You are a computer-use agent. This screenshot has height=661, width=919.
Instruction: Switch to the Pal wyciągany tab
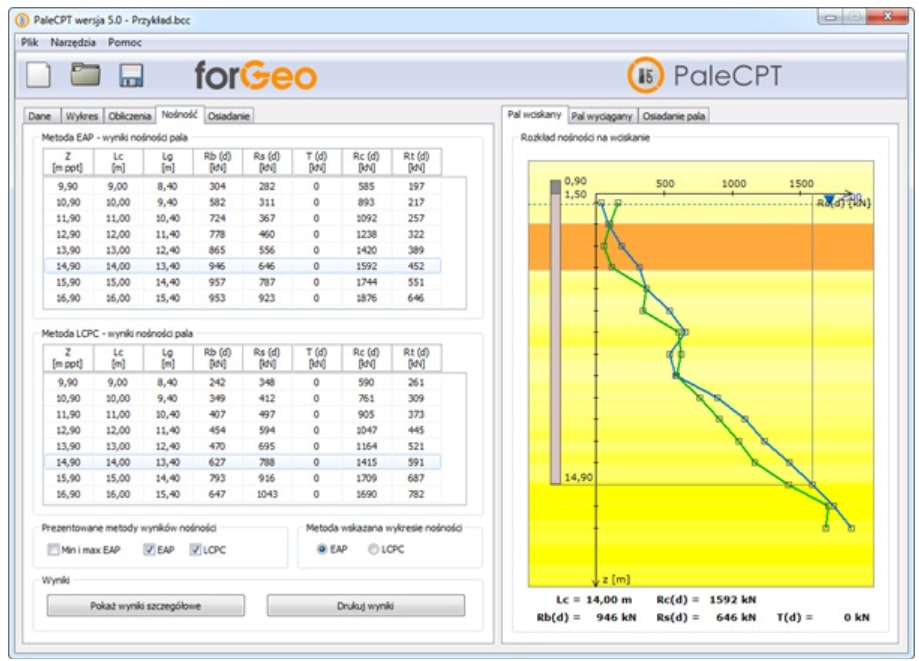tap(602, 116)
